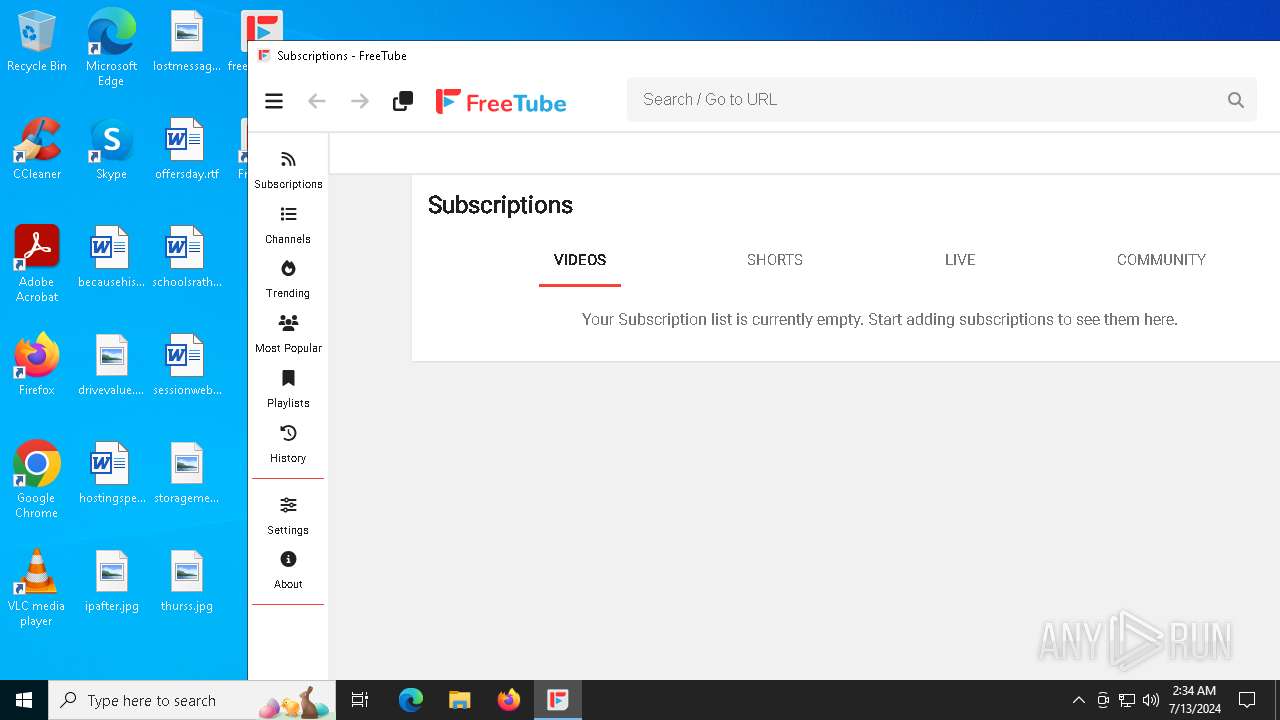Select the Recycle Bin desktop icon
1280x720 pixels.
[x=37, y=43]
